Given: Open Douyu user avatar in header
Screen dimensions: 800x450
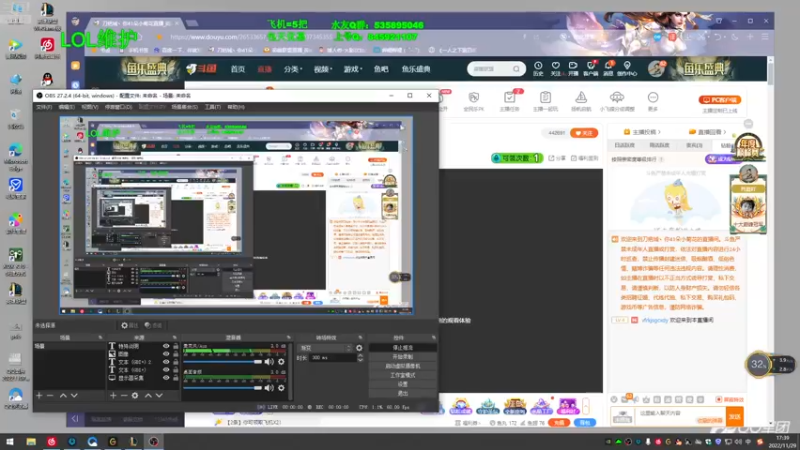Looking at the screenshot, I should 657,68.
